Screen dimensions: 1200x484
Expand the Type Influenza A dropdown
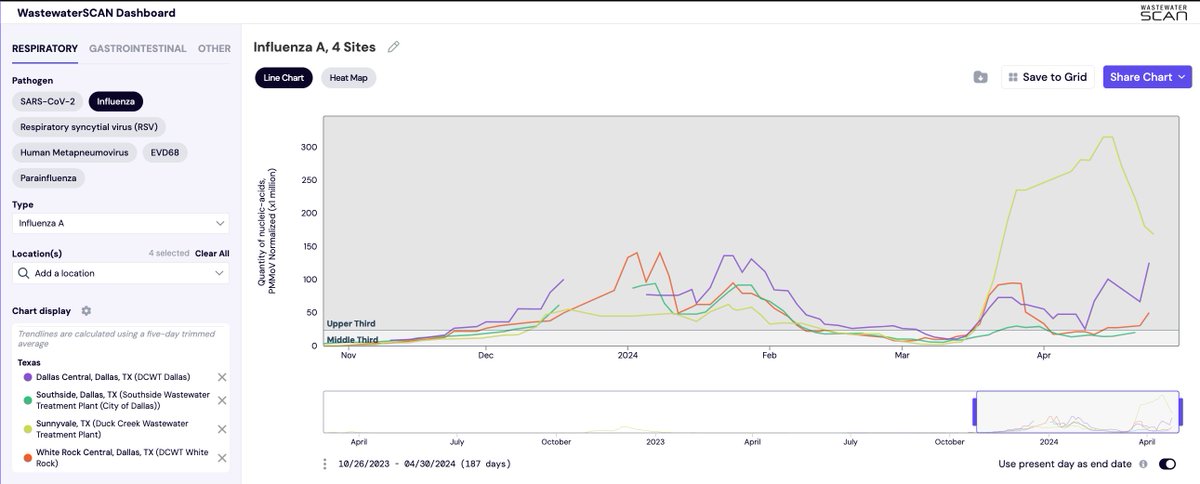pyautogui.click(x=120, y=223)
